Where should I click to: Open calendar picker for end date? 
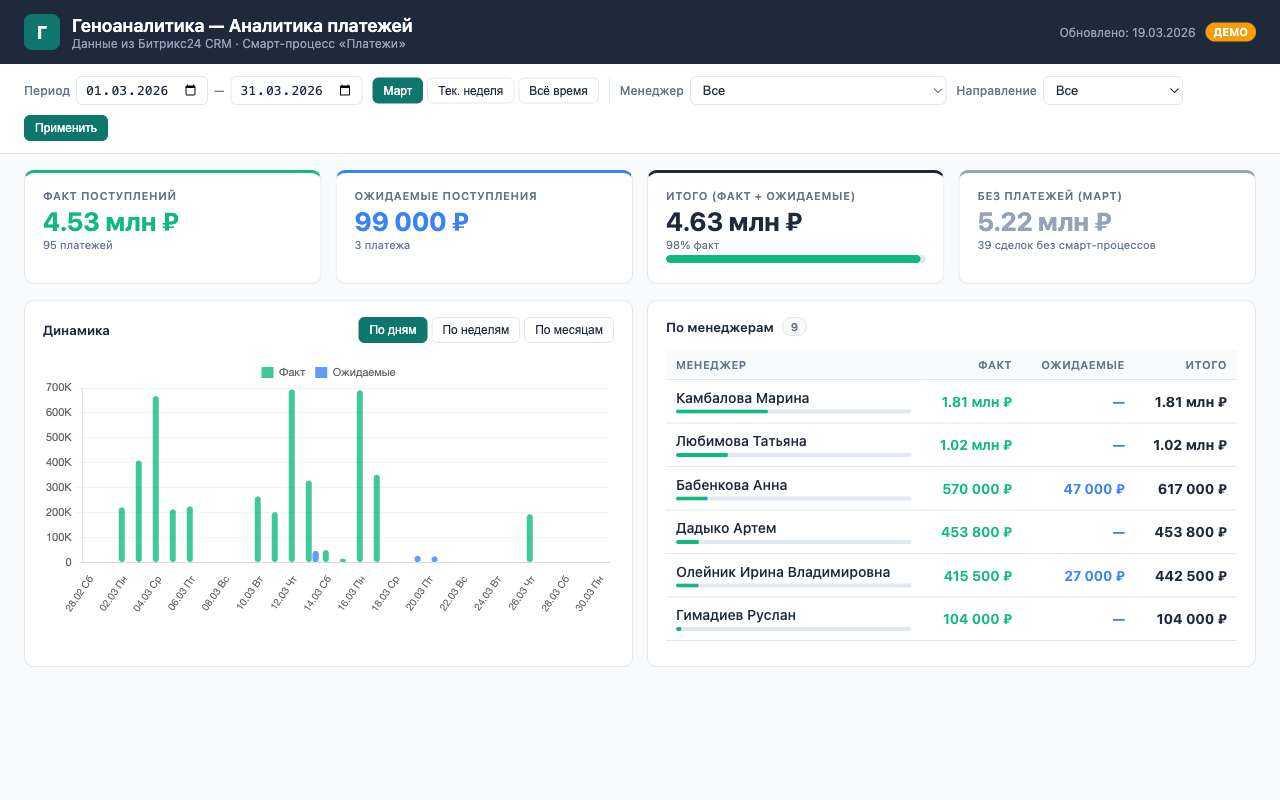(345, 91)
